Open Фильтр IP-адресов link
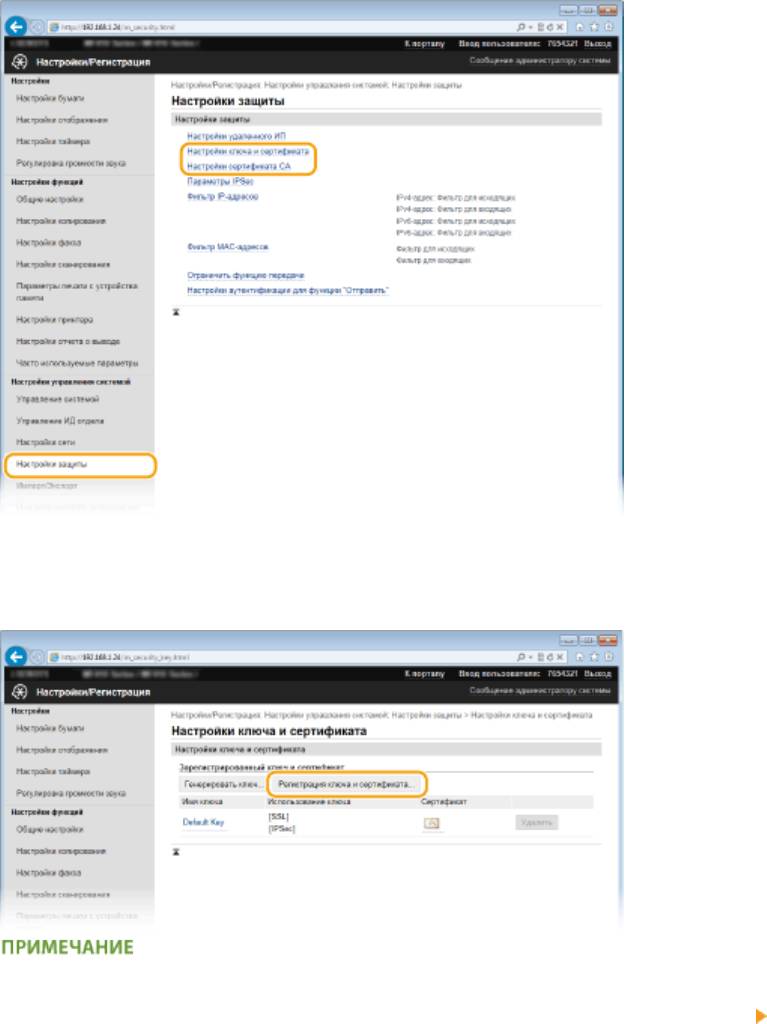767x1024 pixels. 222,198
